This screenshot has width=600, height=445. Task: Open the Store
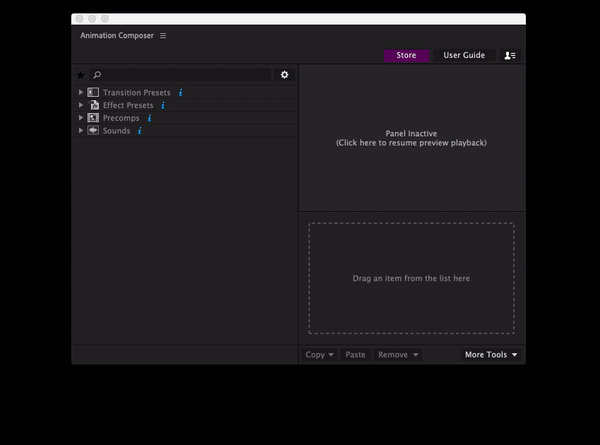click(406, 55)
